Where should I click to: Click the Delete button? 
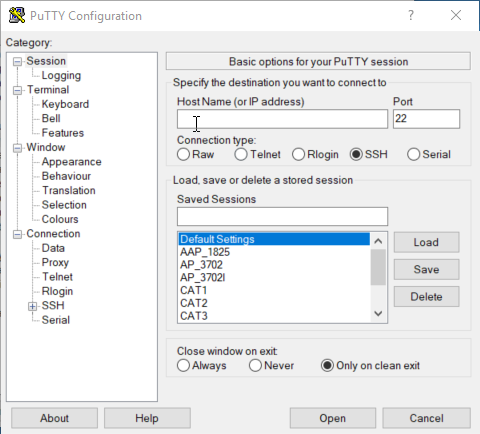pyautogui.click(x=426, y=297)
